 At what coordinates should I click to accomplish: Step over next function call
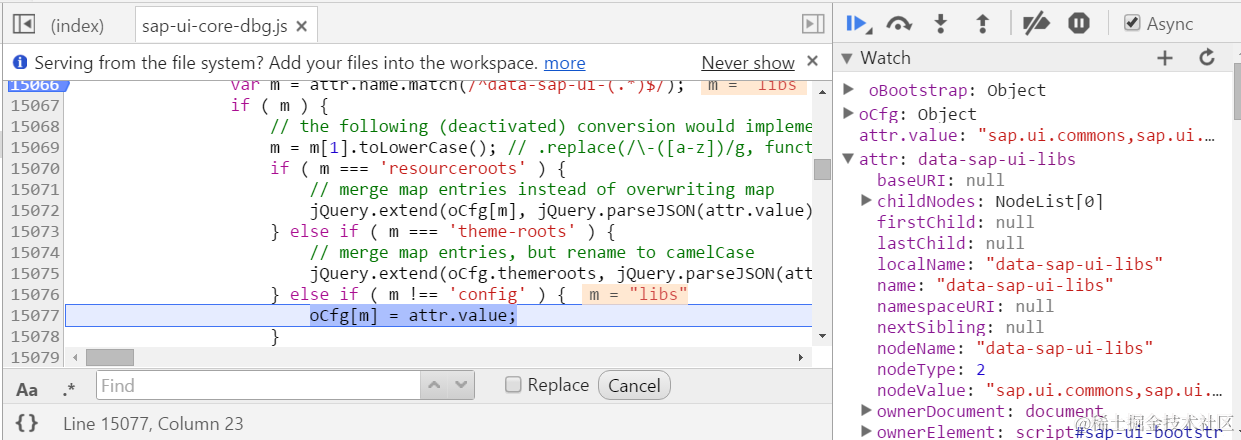[900, 23]
